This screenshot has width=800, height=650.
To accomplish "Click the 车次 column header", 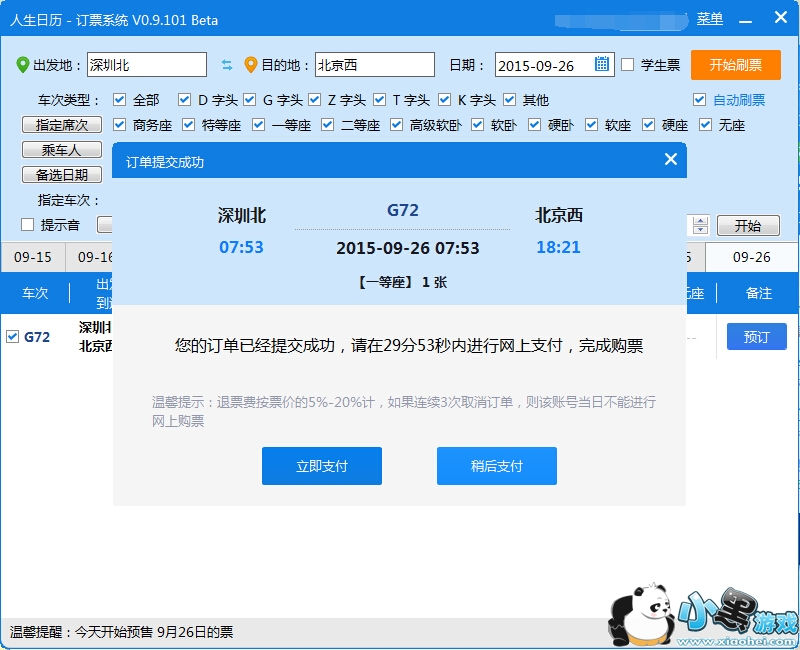I will click(35, 293).
